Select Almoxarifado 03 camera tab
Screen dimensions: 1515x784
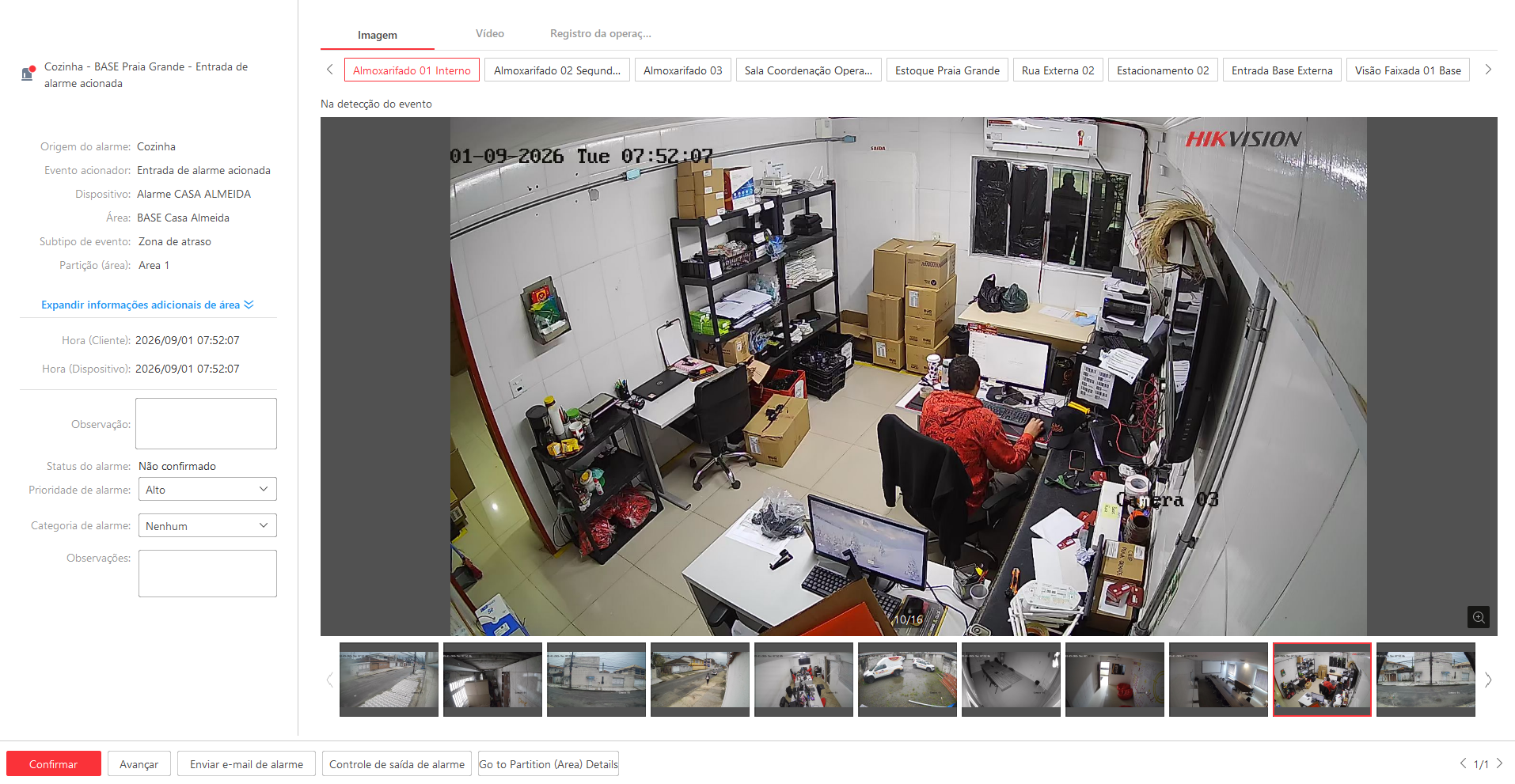tap(683, 70)
